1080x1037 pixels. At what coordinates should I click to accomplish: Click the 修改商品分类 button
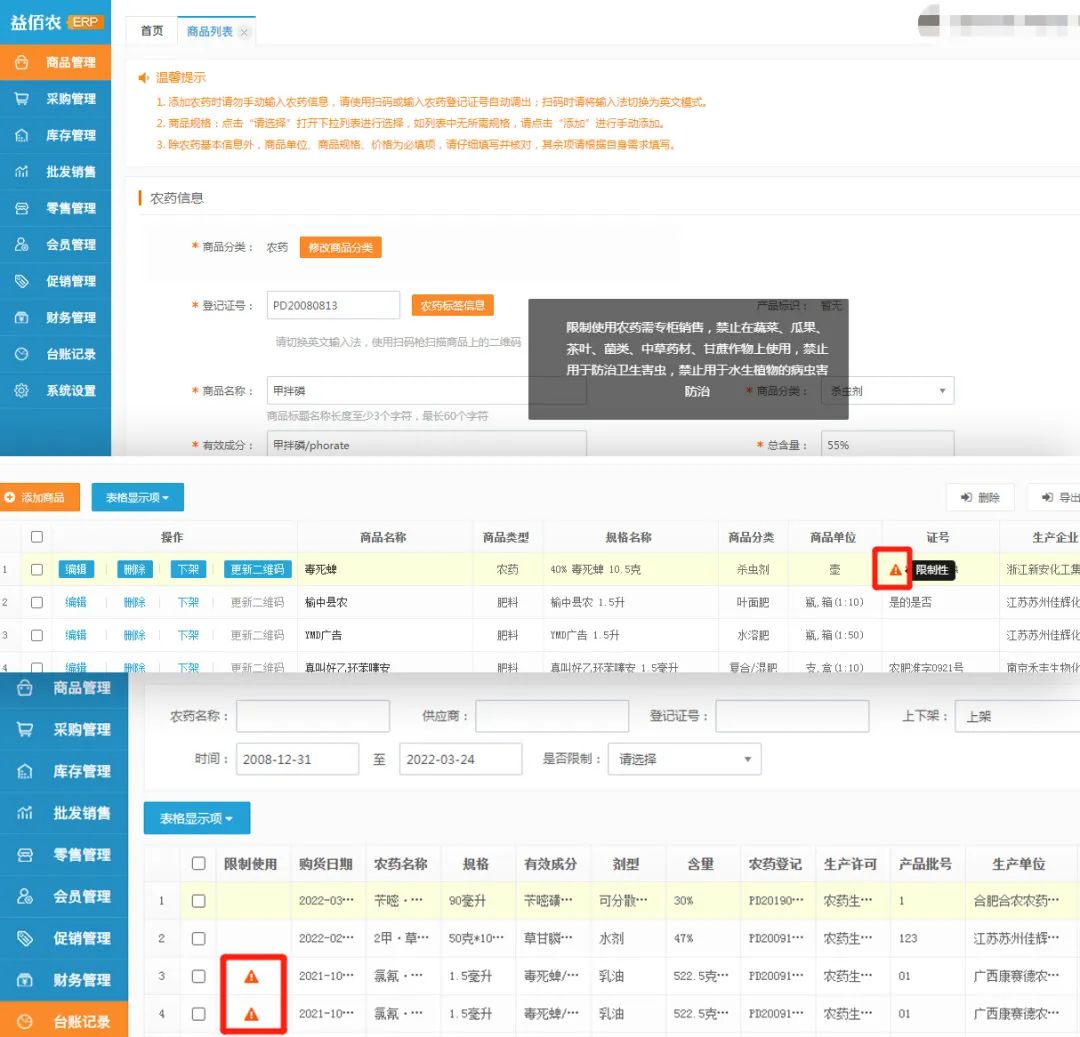(x=340, y=247)
